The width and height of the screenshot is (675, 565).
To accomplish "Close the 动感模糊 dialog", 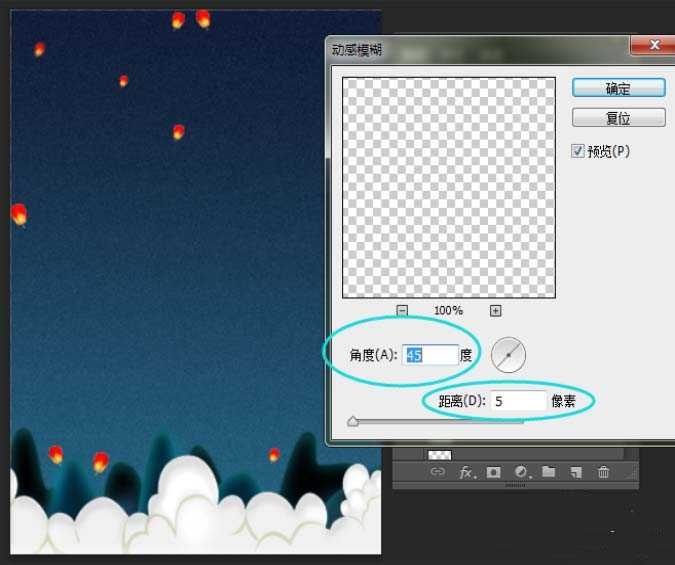I will click(655, 46).
